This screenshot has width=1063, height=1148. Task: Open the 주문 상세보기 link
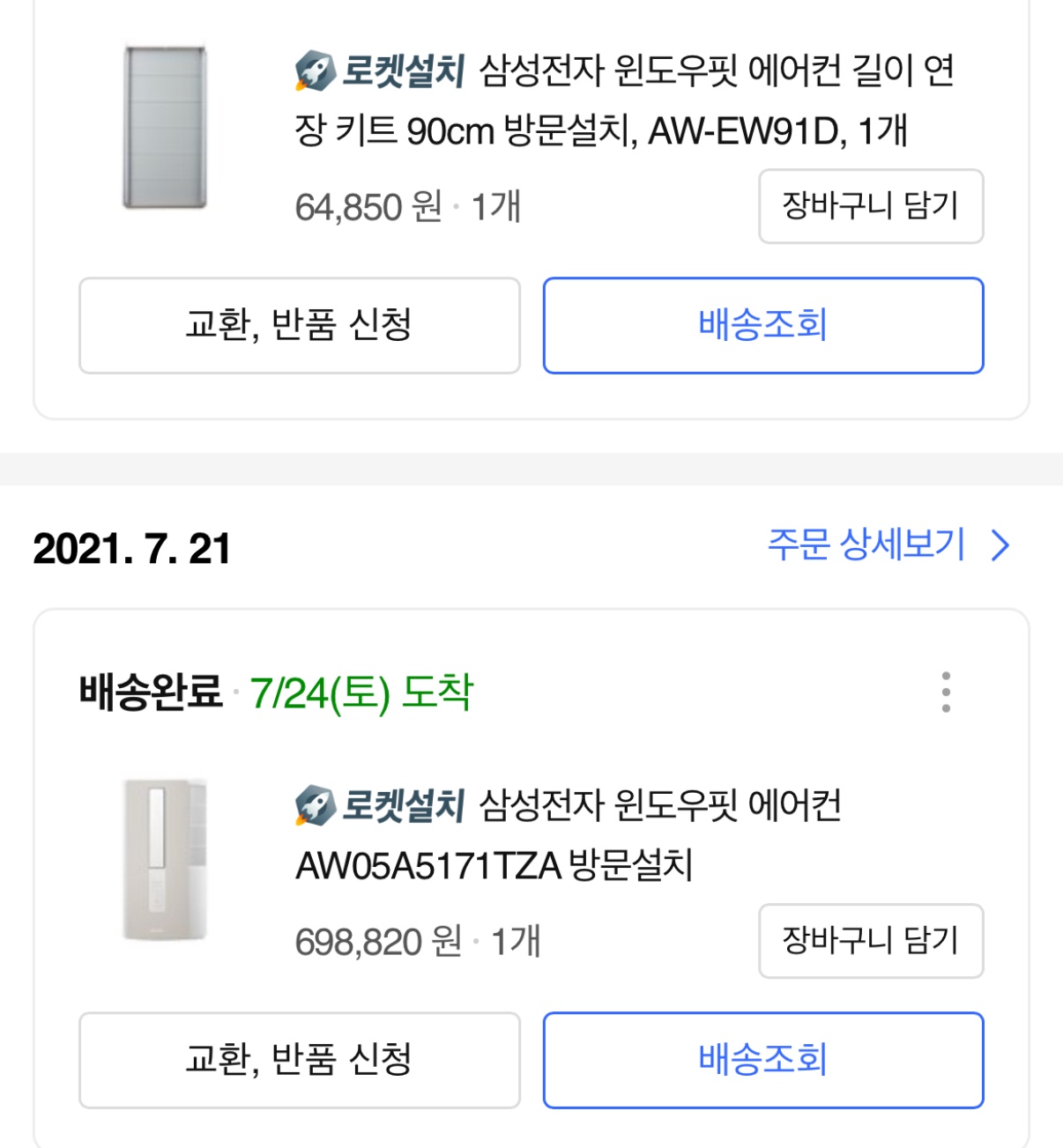tap(866, 545)
